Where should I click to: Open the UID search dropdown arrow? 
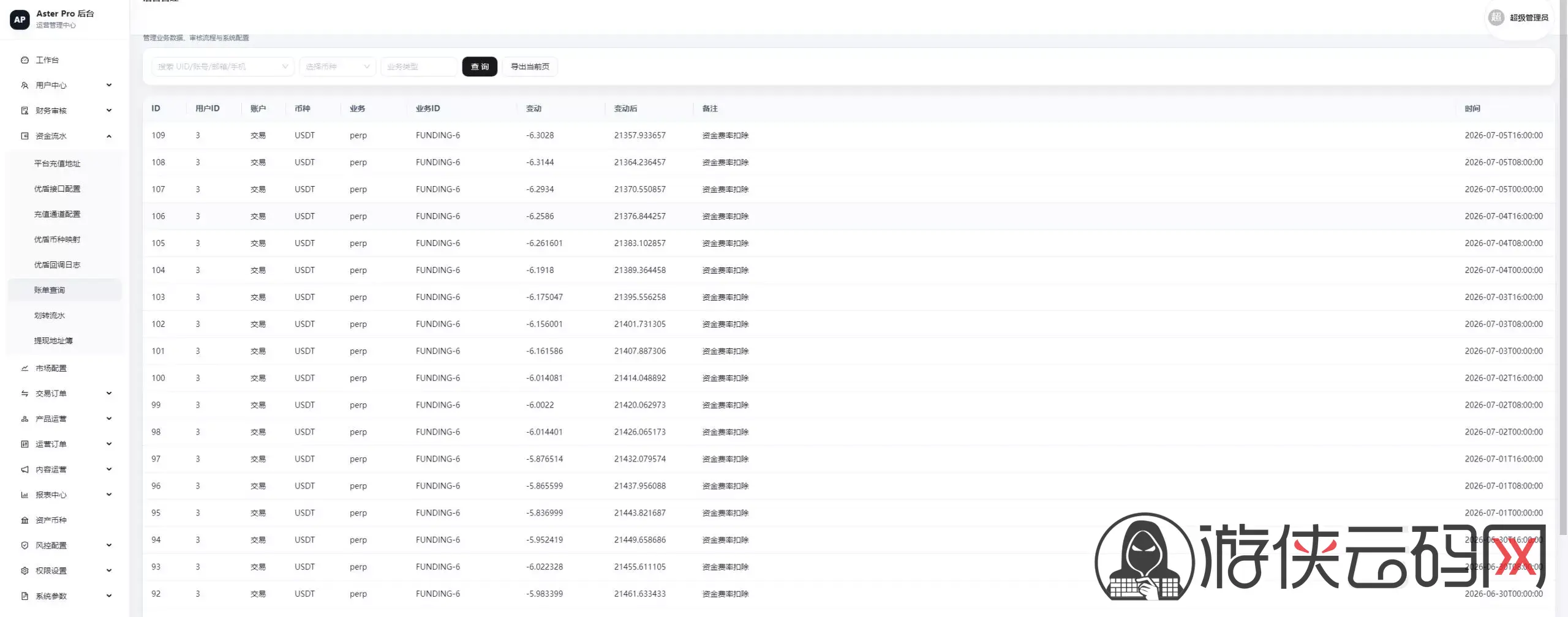(x=285, y=67)
